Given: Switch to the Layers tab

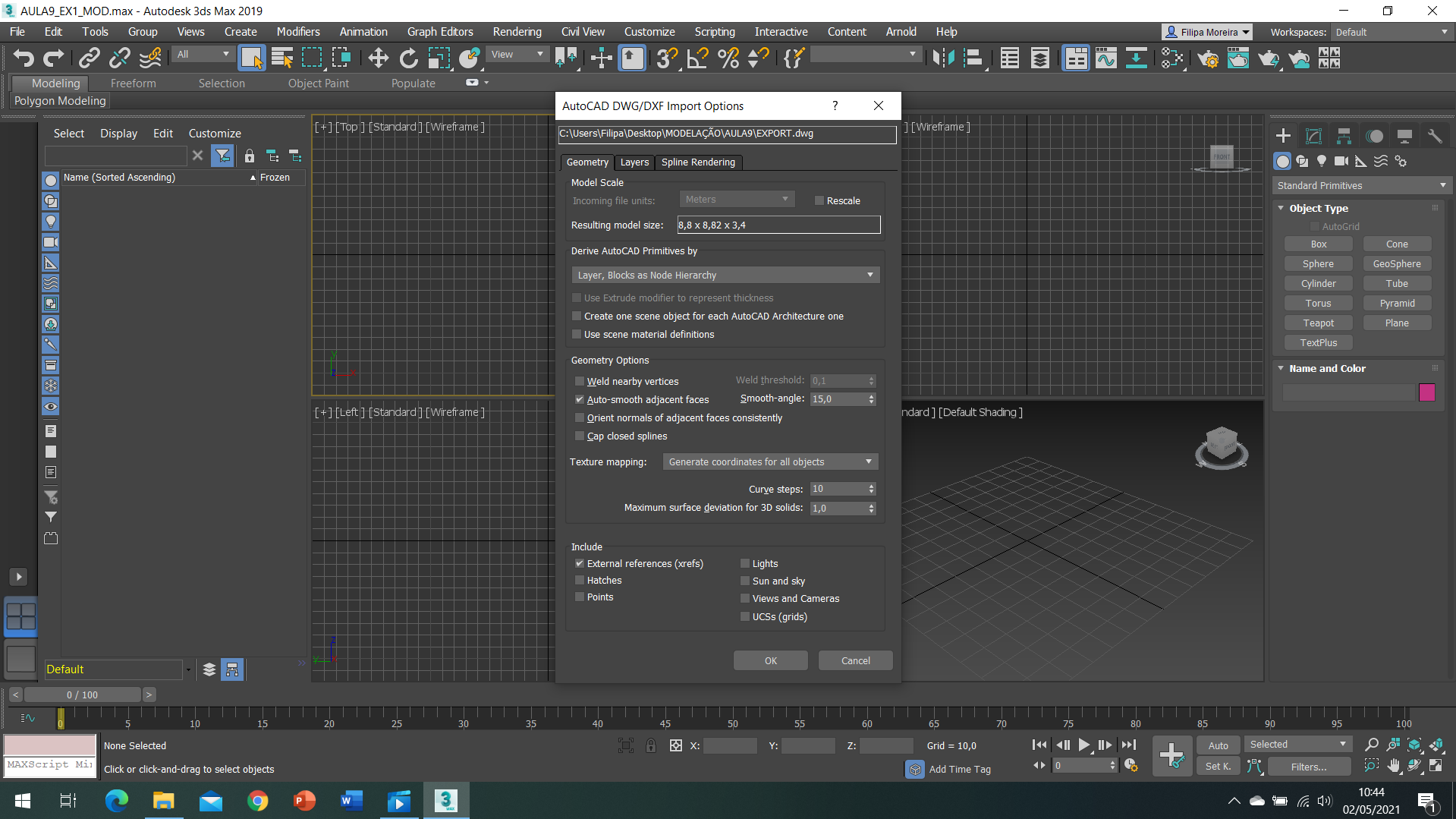Looking at the screenshot, I should [x=634, y=162].
